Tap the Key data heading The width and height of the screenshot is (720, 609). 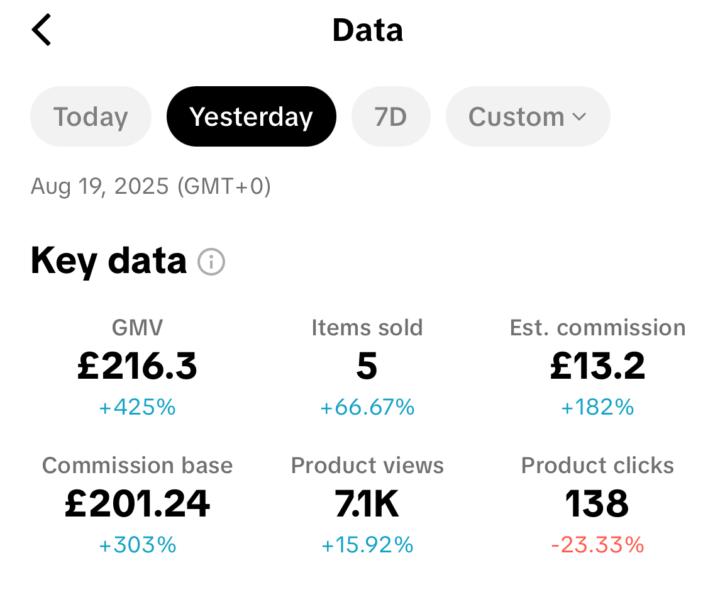[x=109, y=261]
